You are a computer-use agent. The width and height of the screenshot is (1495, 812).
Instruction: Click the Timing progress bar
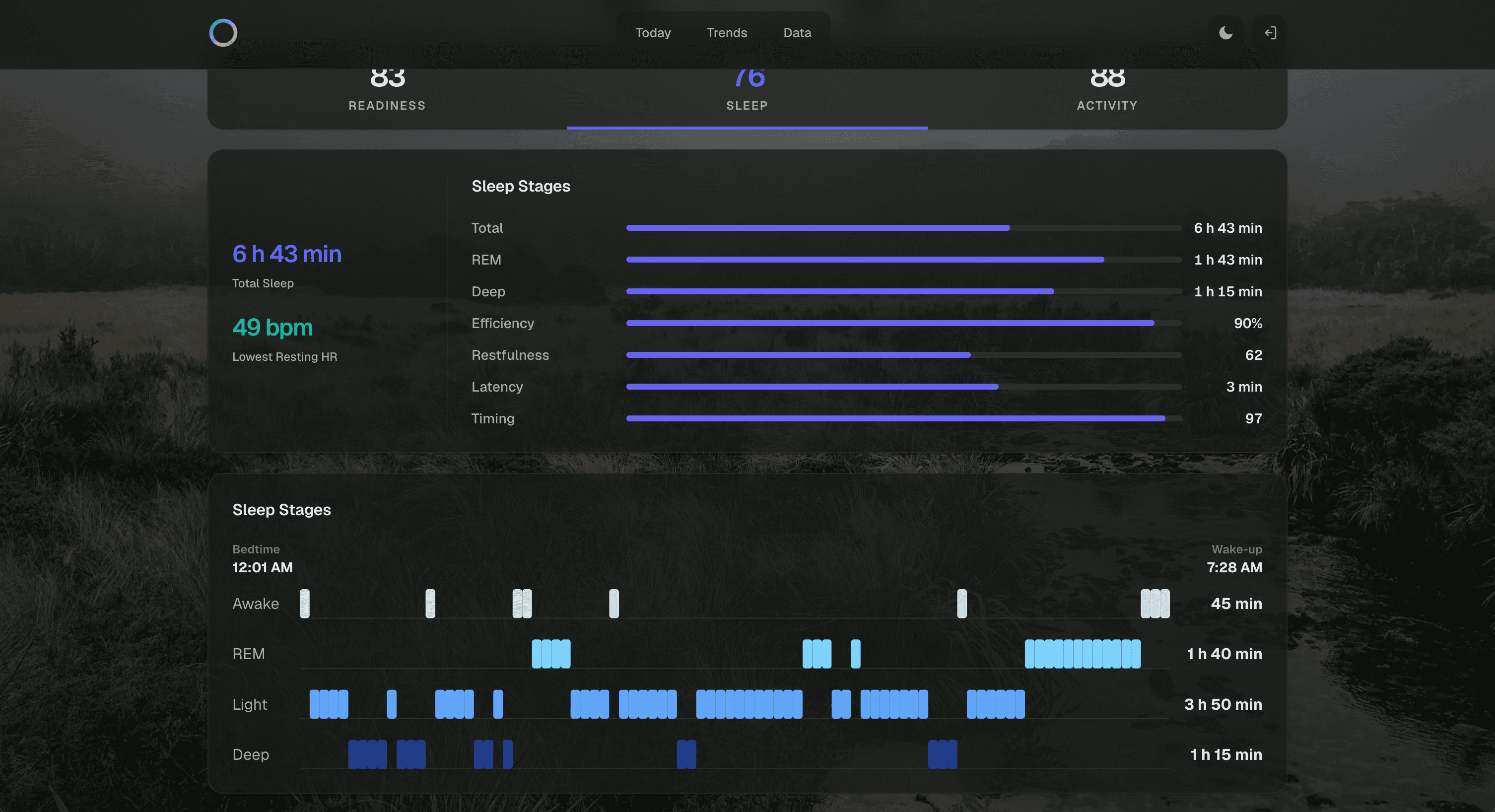click(x=904, y=418)
